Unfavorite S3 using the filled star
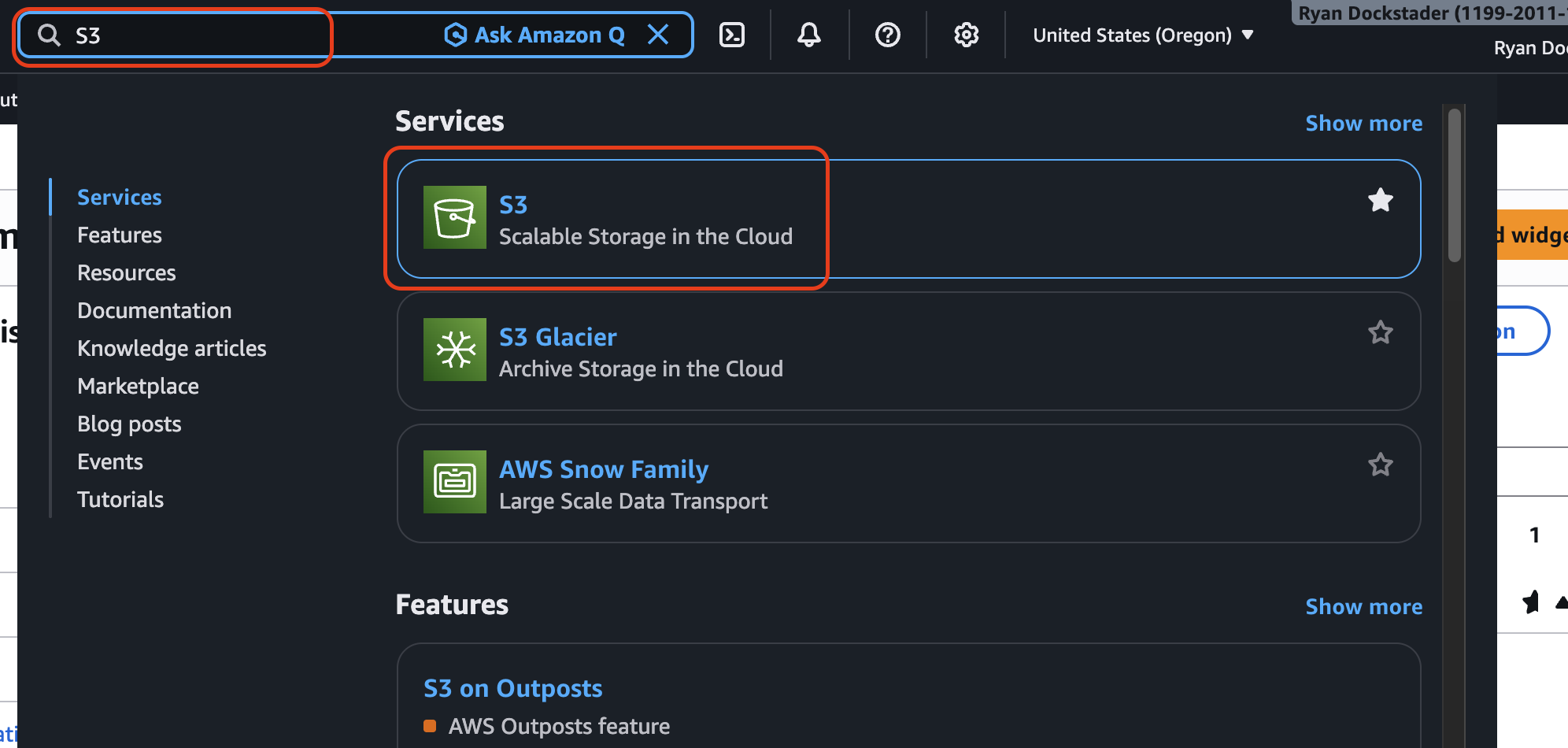This screenshot has height=748, width=1568. [x=1381, y=200]
